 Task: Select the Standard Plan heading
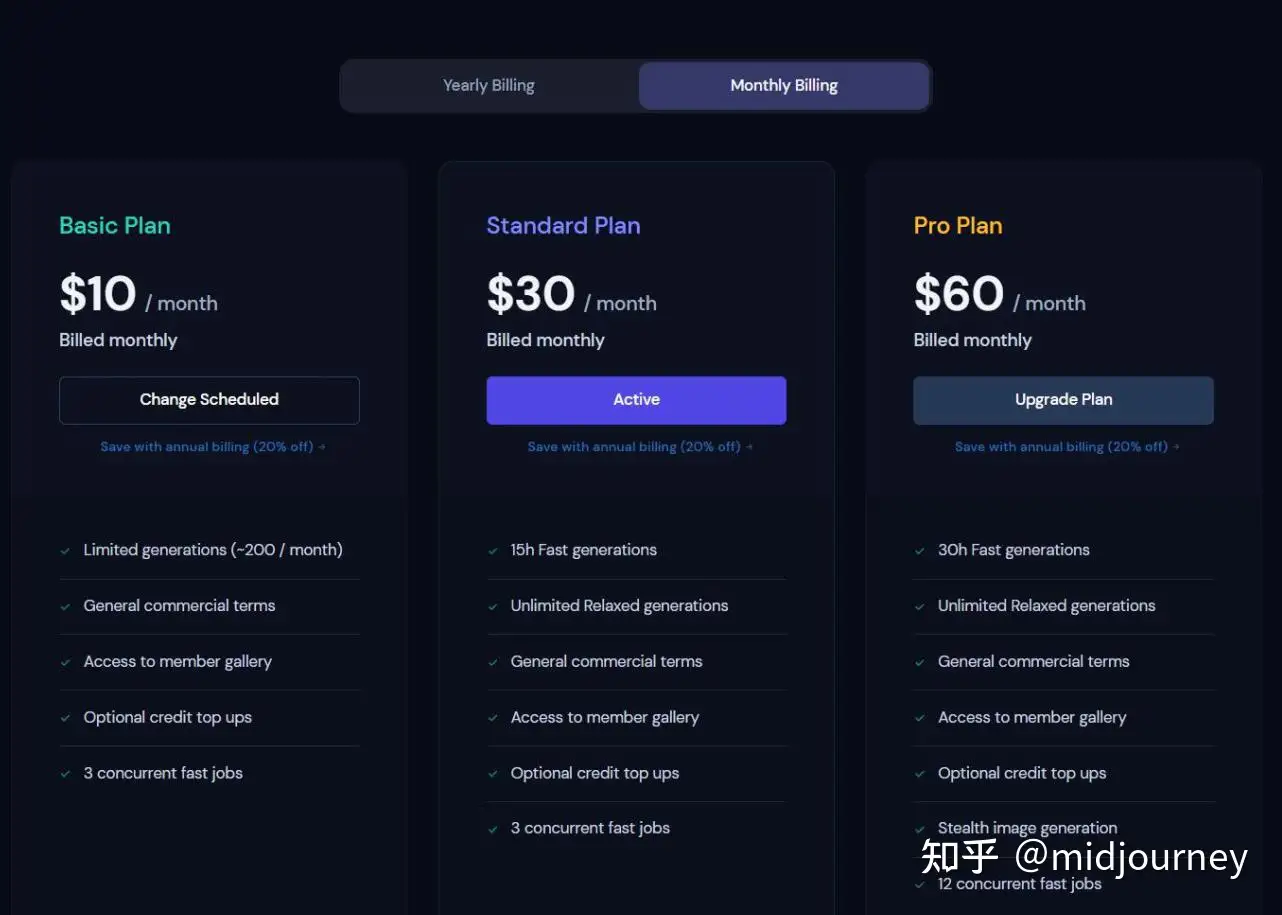click(x=563, y=226)
